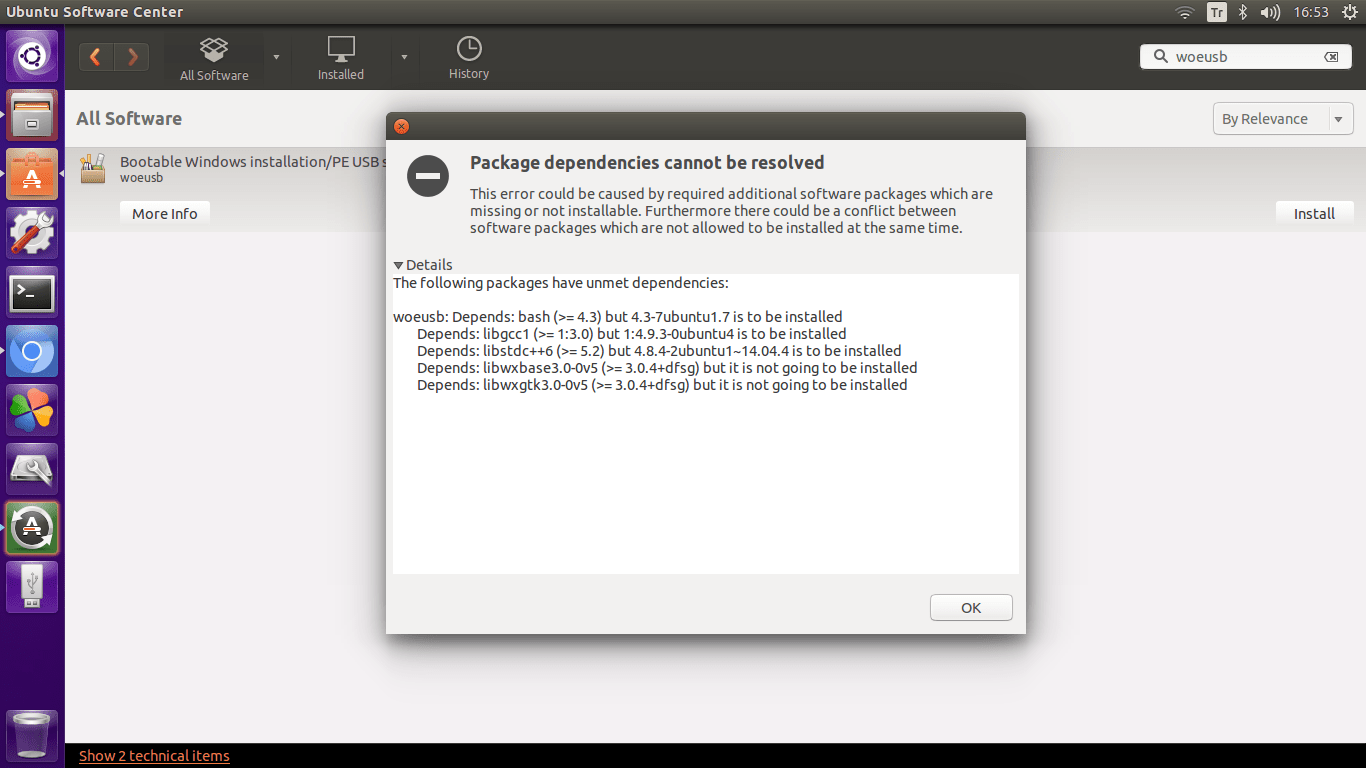Select the libgcc1 dependency line
This screenshot has width=1366, height=768.
coord(632,334)
